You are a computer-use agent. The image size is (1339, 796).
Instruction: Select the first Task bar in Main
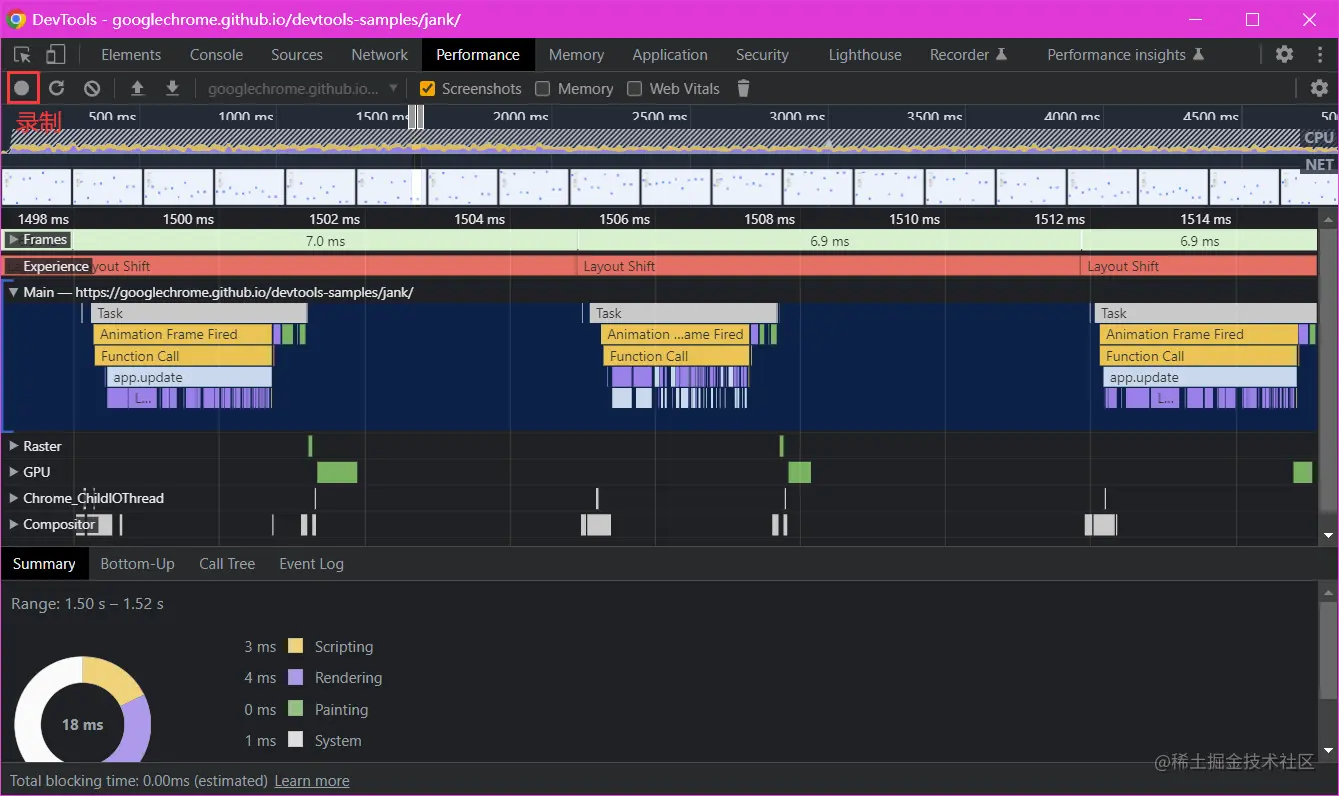[x=199, y=313]
